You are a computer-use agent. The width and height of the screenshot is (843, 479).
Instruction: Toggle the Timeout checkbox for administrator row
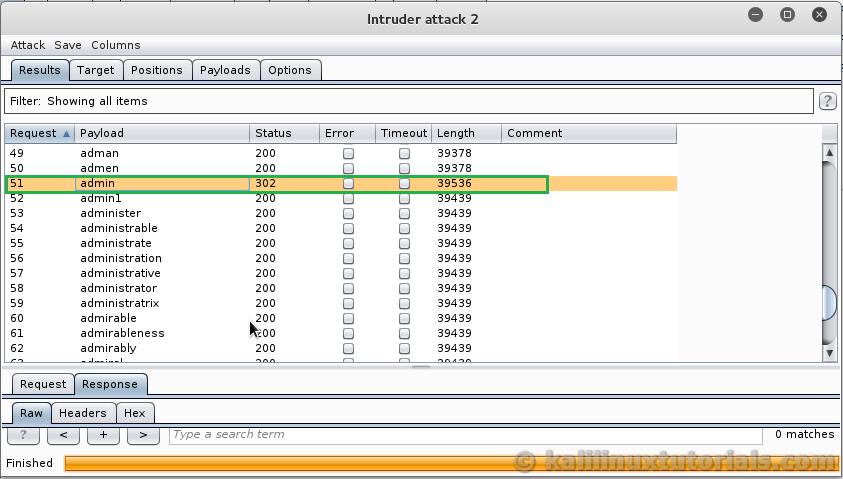pyautogui.click(x=404, y=288)
